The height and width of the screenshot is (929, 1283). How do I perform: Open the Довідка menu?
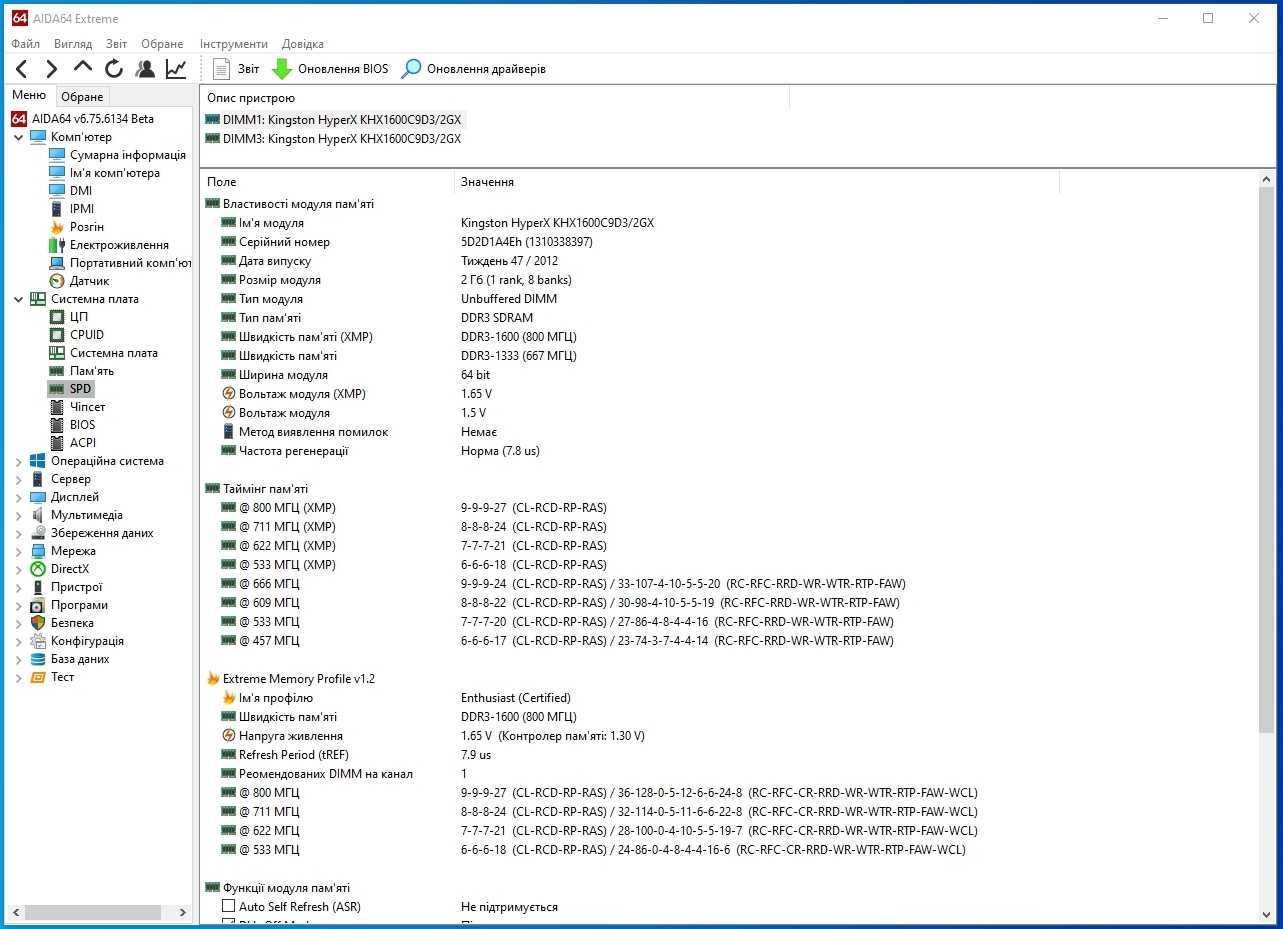[x=303, y=44]
